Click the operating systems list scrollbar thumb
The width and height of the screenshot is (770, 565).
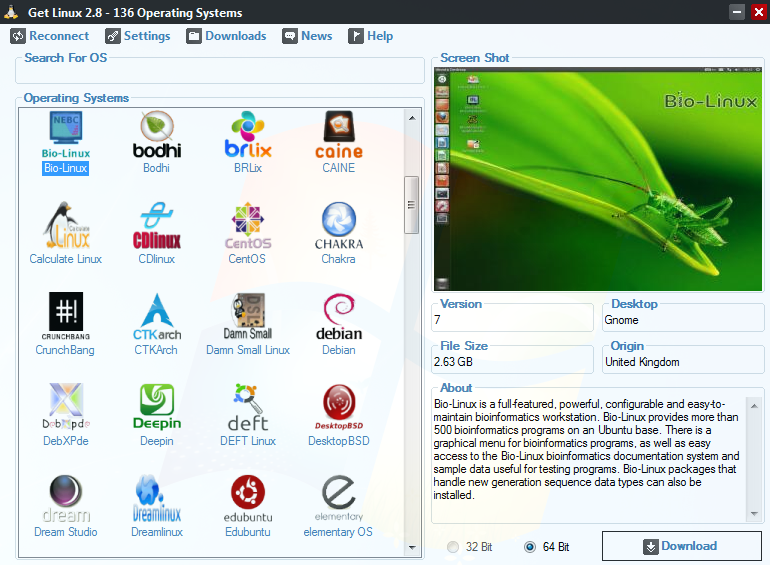[412, 205]
